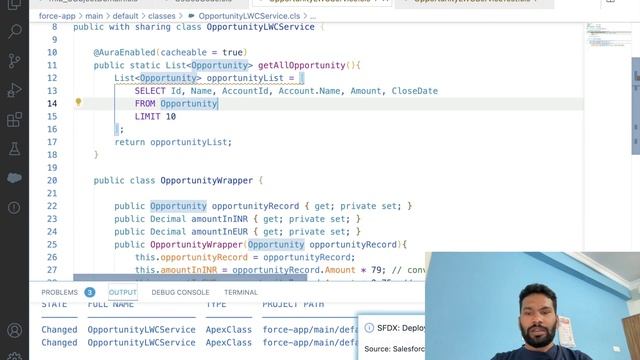
Task: Click LIMIT 10 on line 15
Action: (x=155, y=117)
